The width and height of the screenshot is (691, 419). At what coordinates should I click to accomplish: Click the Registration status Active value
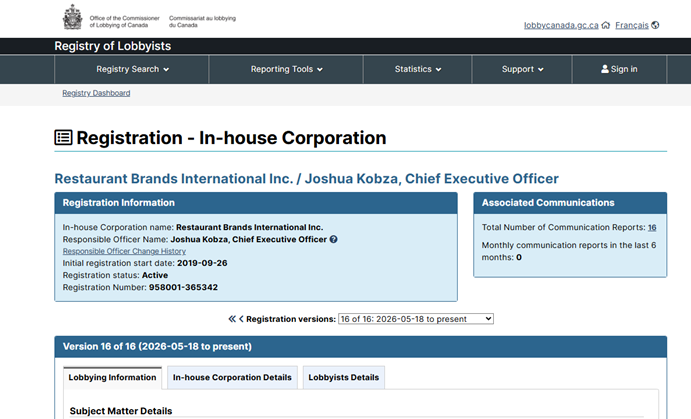point(155,275)
